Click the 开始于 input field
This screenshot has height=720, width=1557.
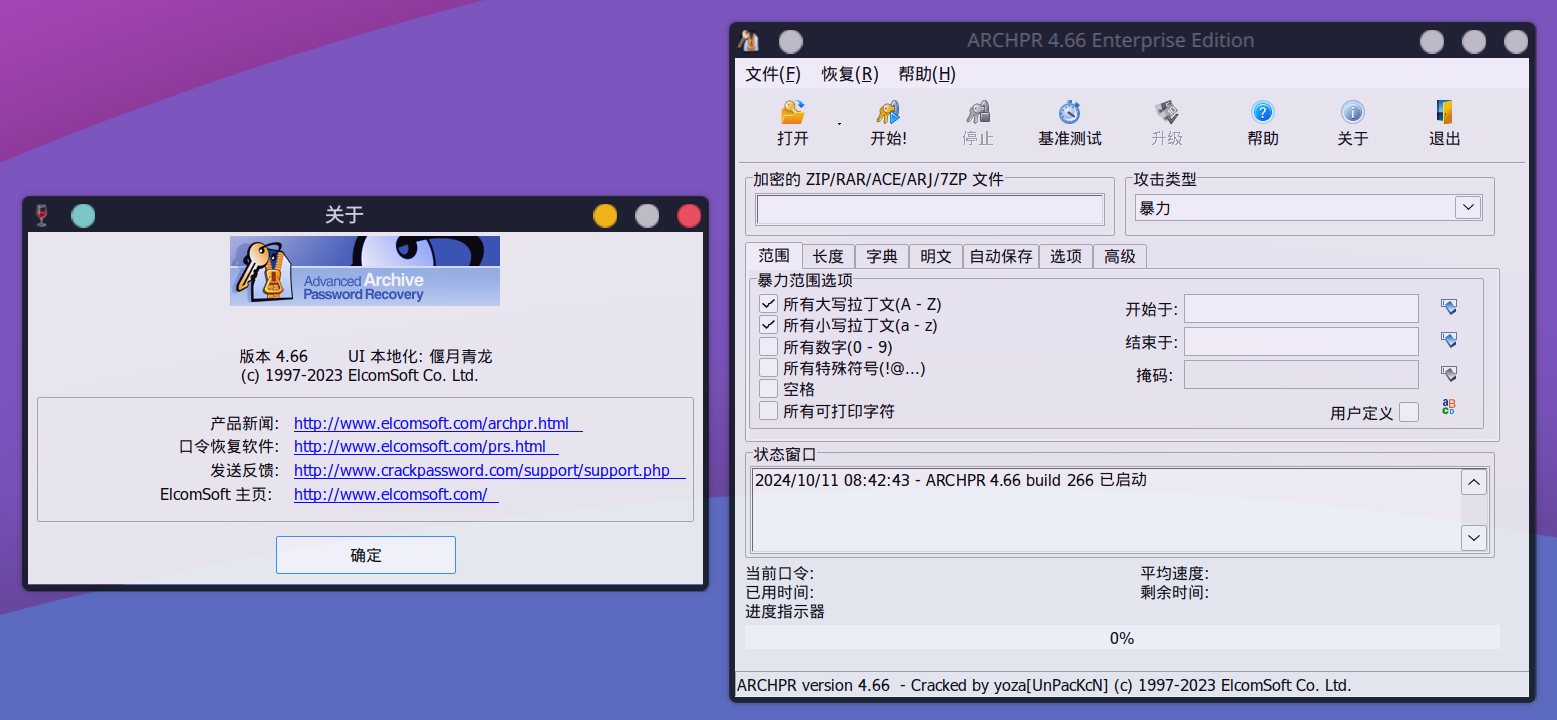[1301, 308]
